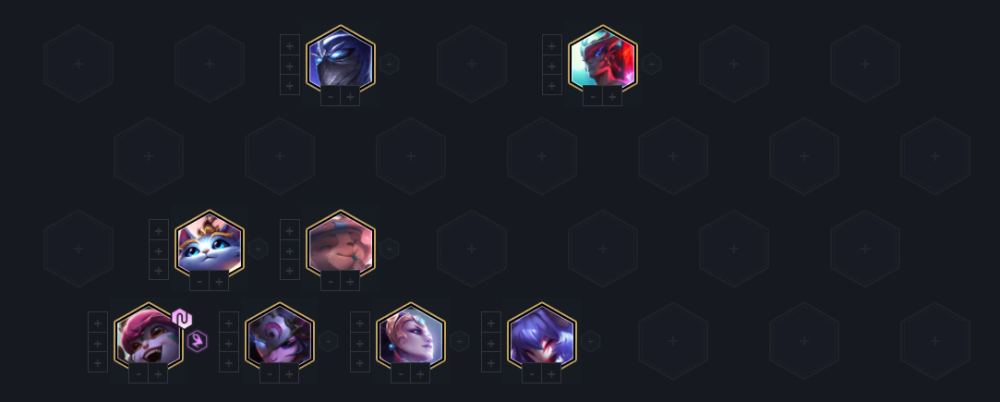Add item in masked ninja's middle item slot
Image resolution: width=1000 pixels, height=402 pixels.
(290, 65)
